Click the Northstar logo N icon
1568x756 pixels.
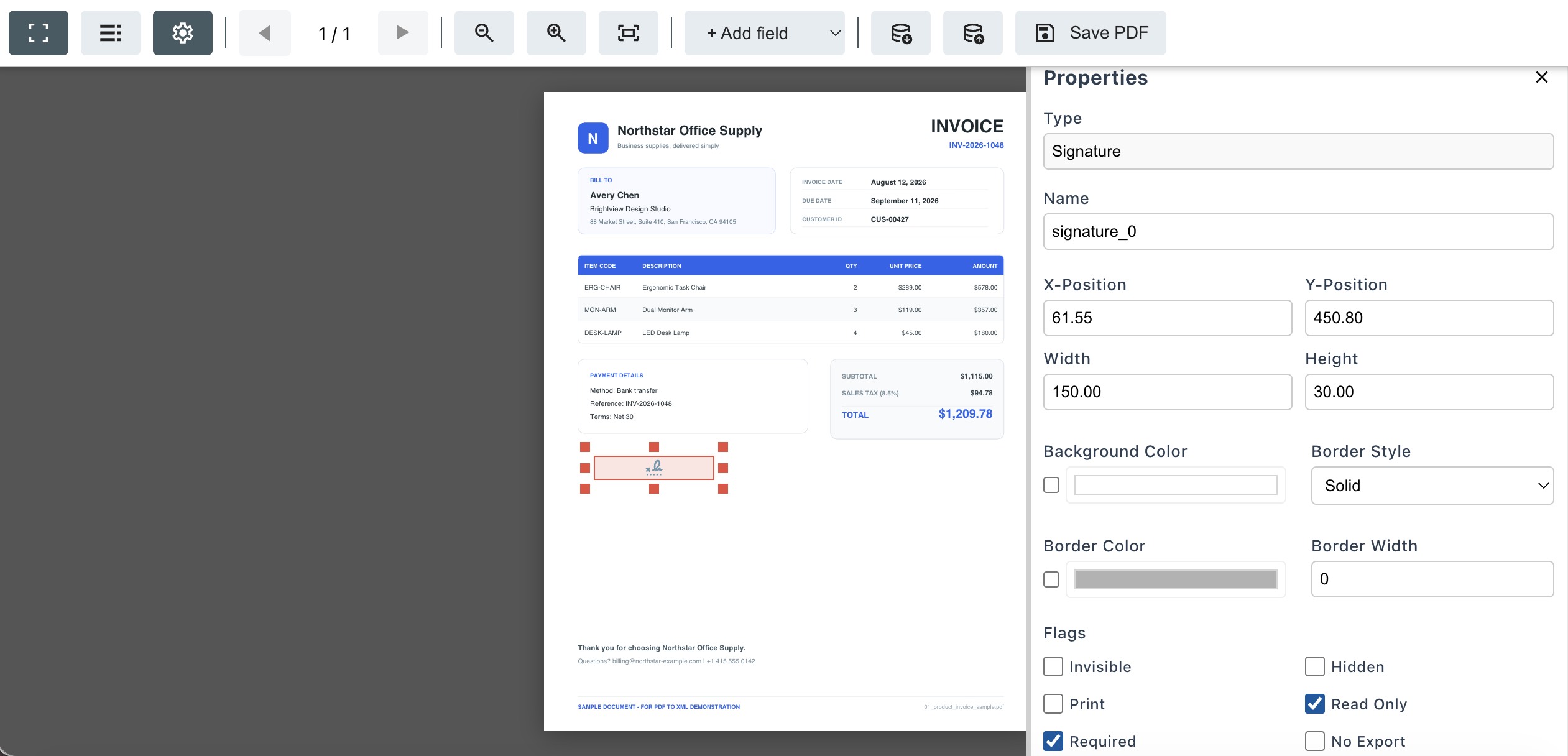pyautogui.click(x=593, y=138)
